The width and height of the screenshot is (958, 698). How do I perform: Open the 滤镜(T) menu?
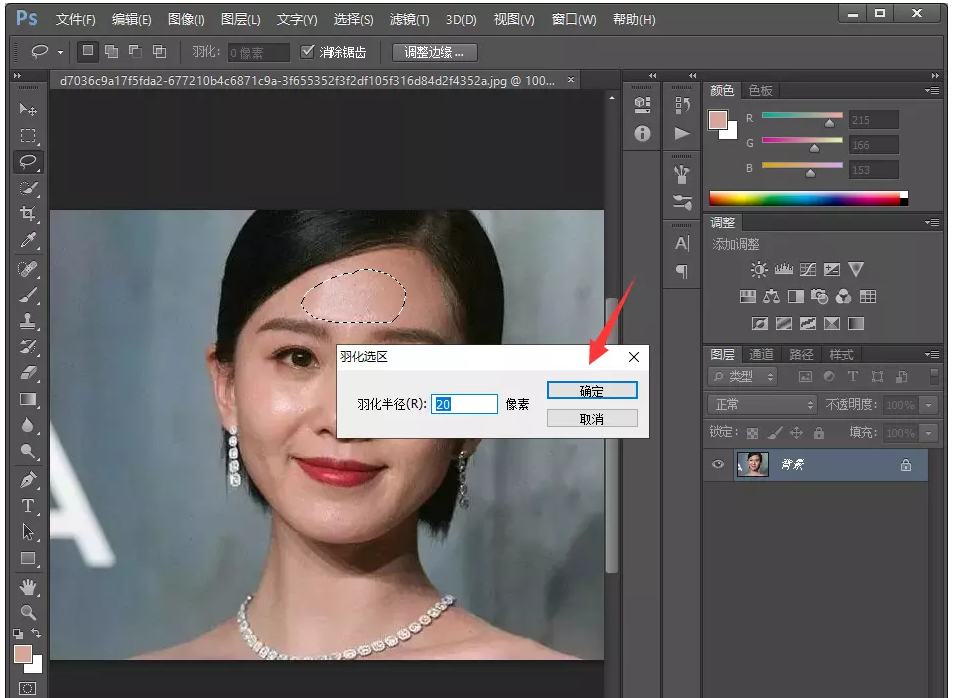point(408,20)
